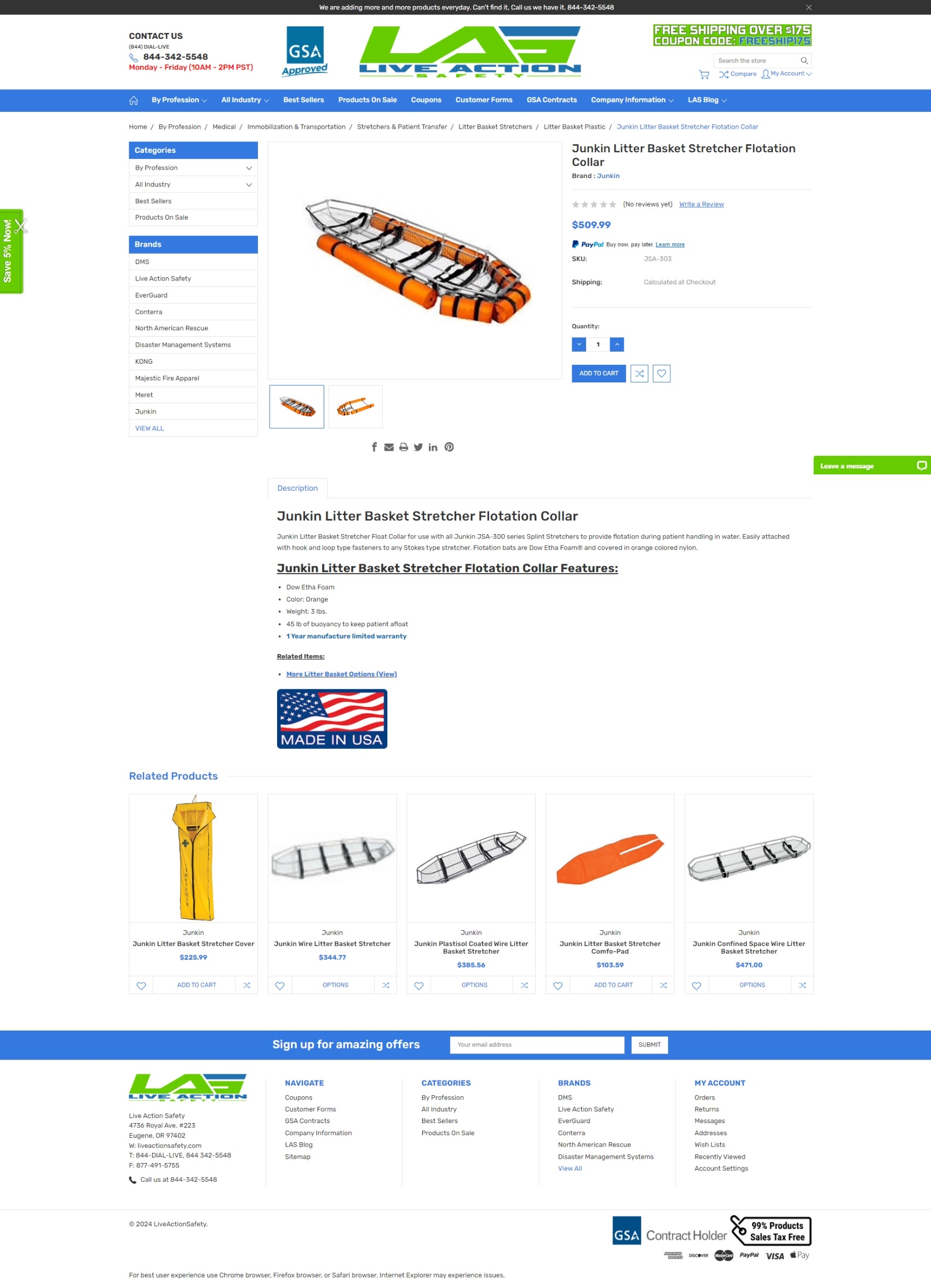Wishlist the Junkin Litter Basket Stretcher Cover
This screenshot has height=1288, width=931.
(x=141, y=985)
